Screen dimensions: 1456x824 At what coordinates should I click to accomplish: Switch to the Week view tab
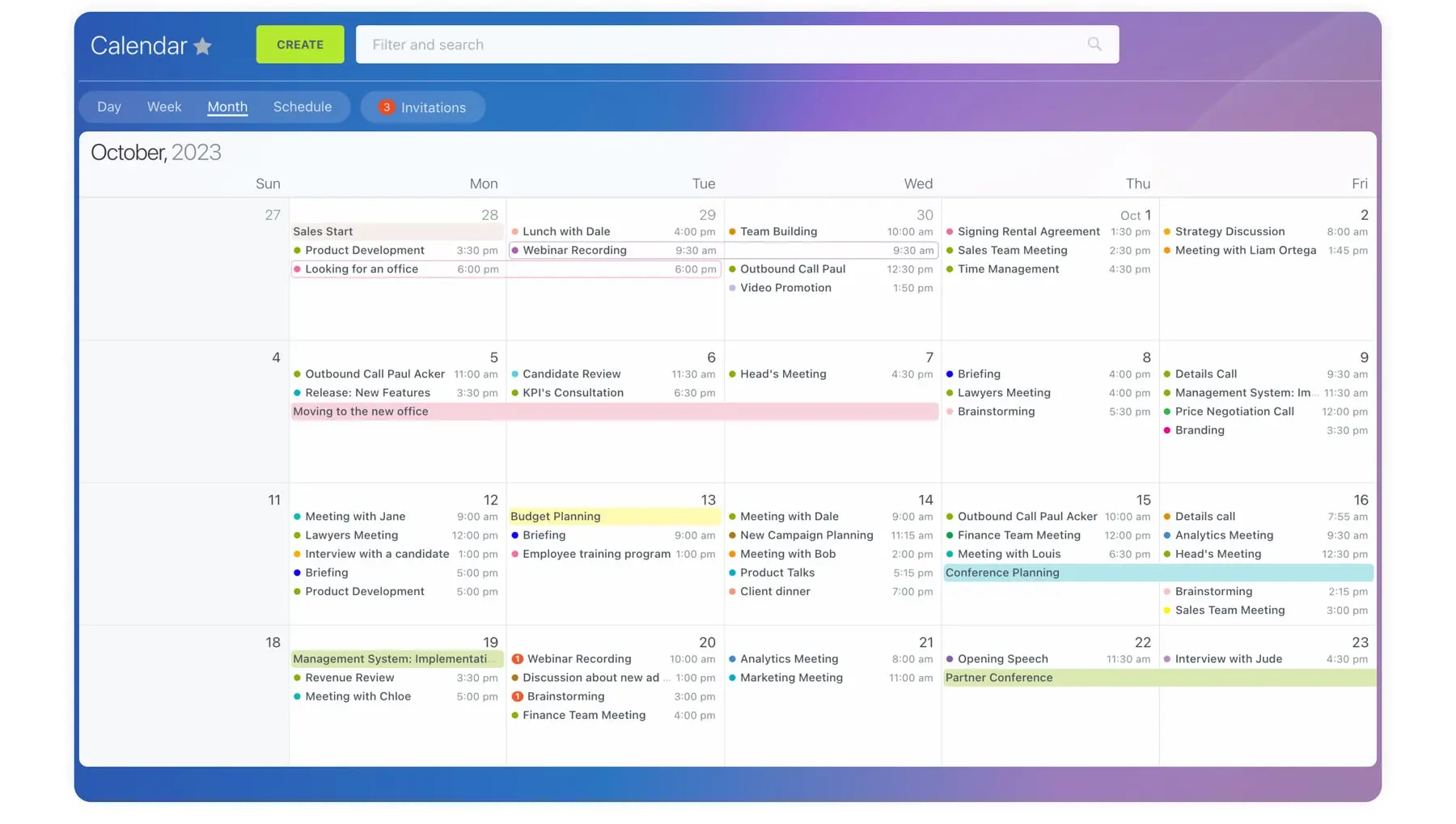[x=164, y=107]
